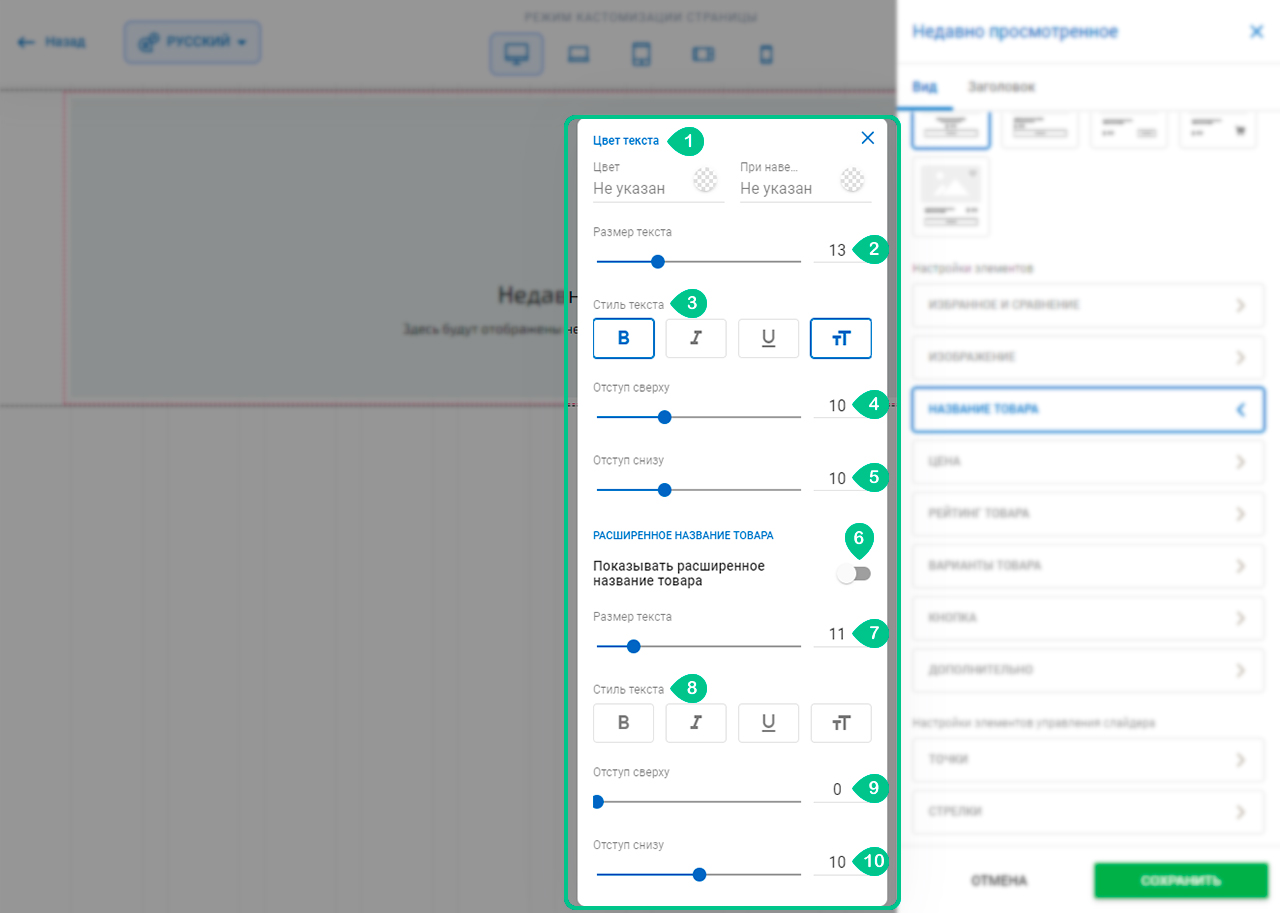This screenshot has width=1280, height=913.
Task: Enable italic for the extended product name style
Action: [696, 723]
